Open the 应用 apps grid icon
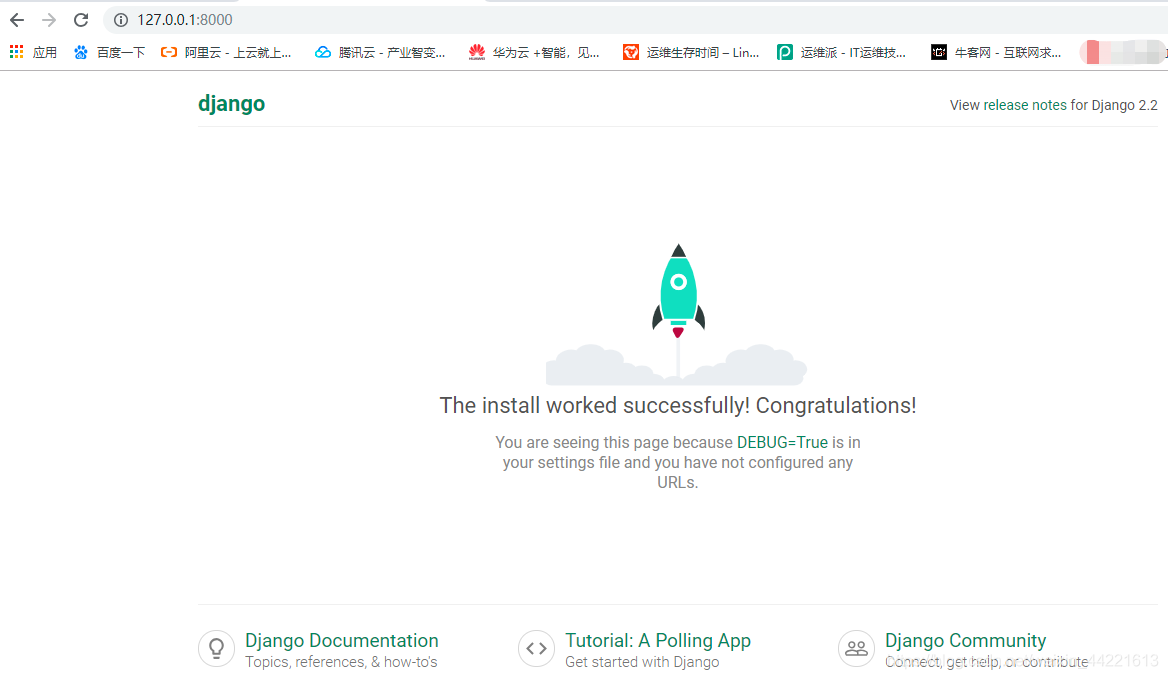 coord(15,51)
